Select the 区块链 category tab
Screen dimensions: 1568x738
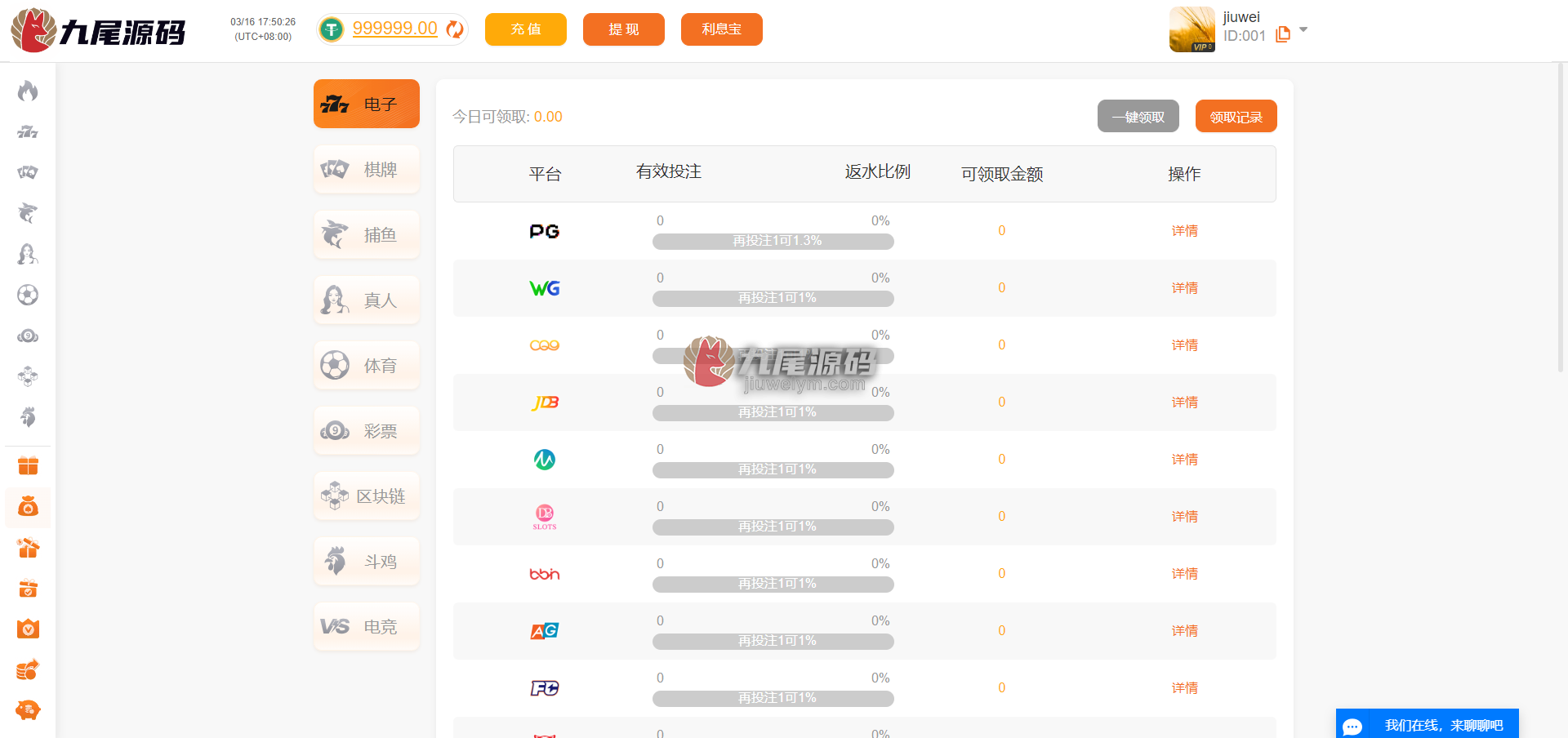[367, 496]
